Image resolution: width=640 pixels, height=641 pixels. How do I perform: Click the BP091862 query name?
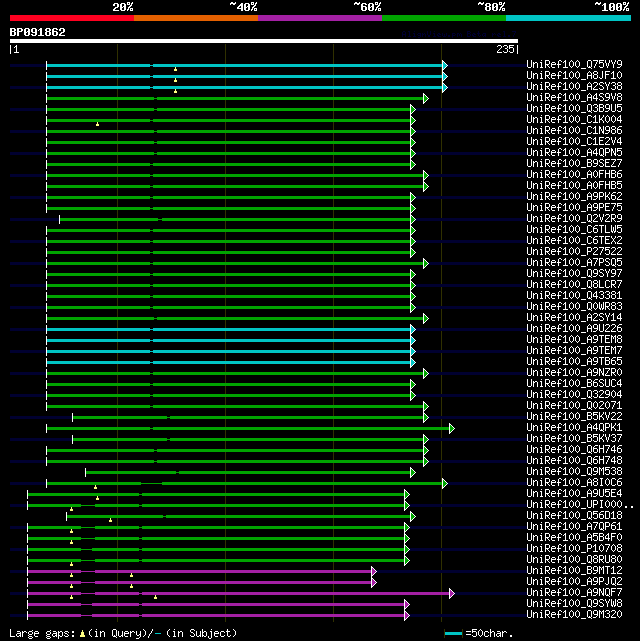coord(38,32)
